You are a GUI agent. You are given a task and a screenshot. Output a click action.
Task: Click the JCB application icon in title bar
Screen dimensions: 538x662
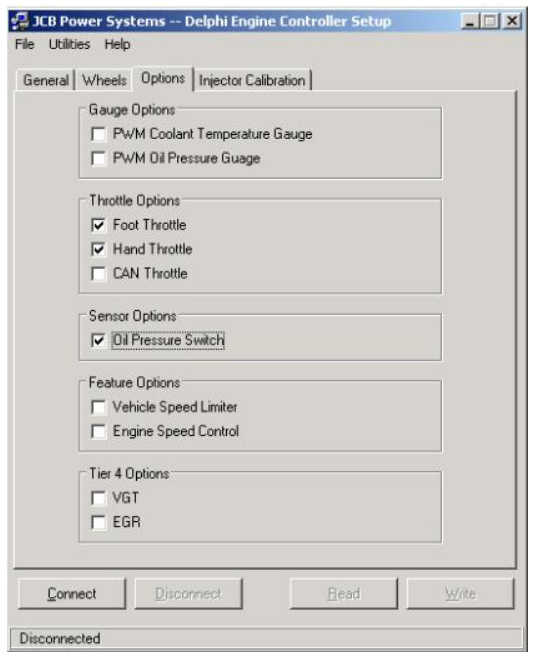point(19,21)
